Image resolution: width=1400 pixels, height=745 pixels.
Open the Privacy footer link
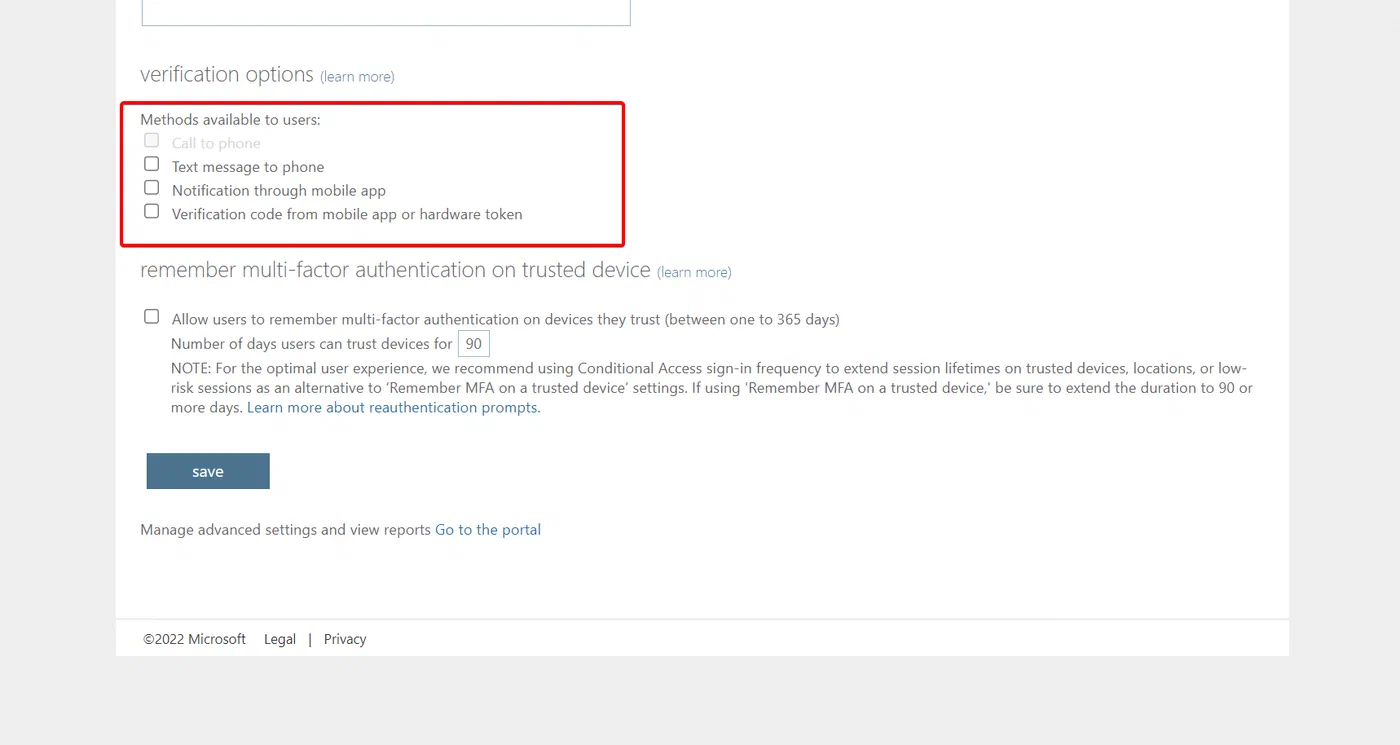tap(345, 639)
